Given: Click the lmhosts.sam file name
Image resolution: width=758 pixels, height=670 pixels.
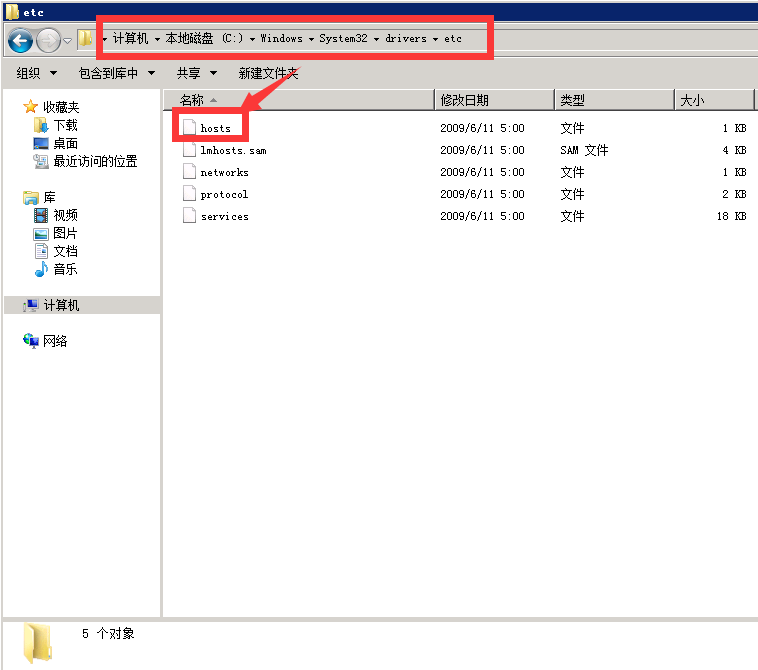Looking at the screenshot, I should pyautogui.click(x=233, y=150).
